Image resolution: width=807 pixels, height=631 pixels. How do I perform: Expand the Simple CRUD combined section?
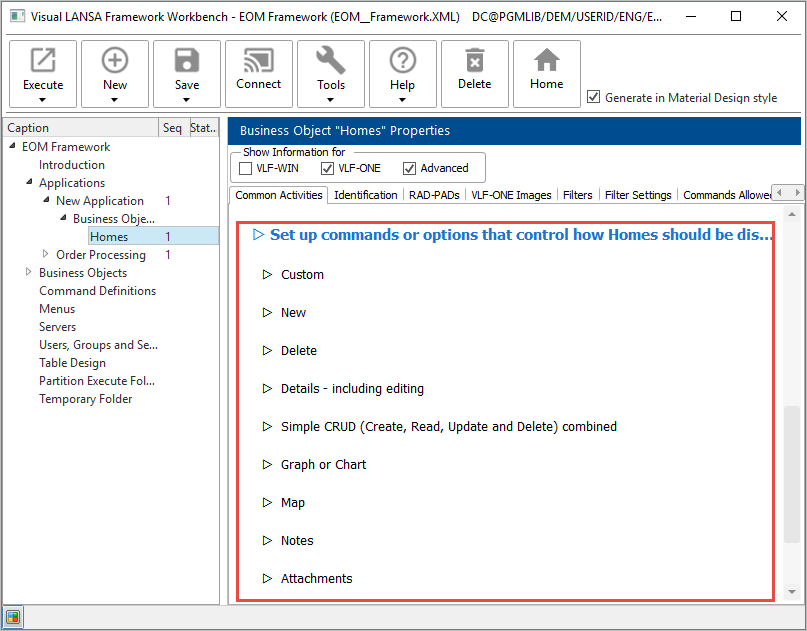pyautogui.click(x=267, y=426)
